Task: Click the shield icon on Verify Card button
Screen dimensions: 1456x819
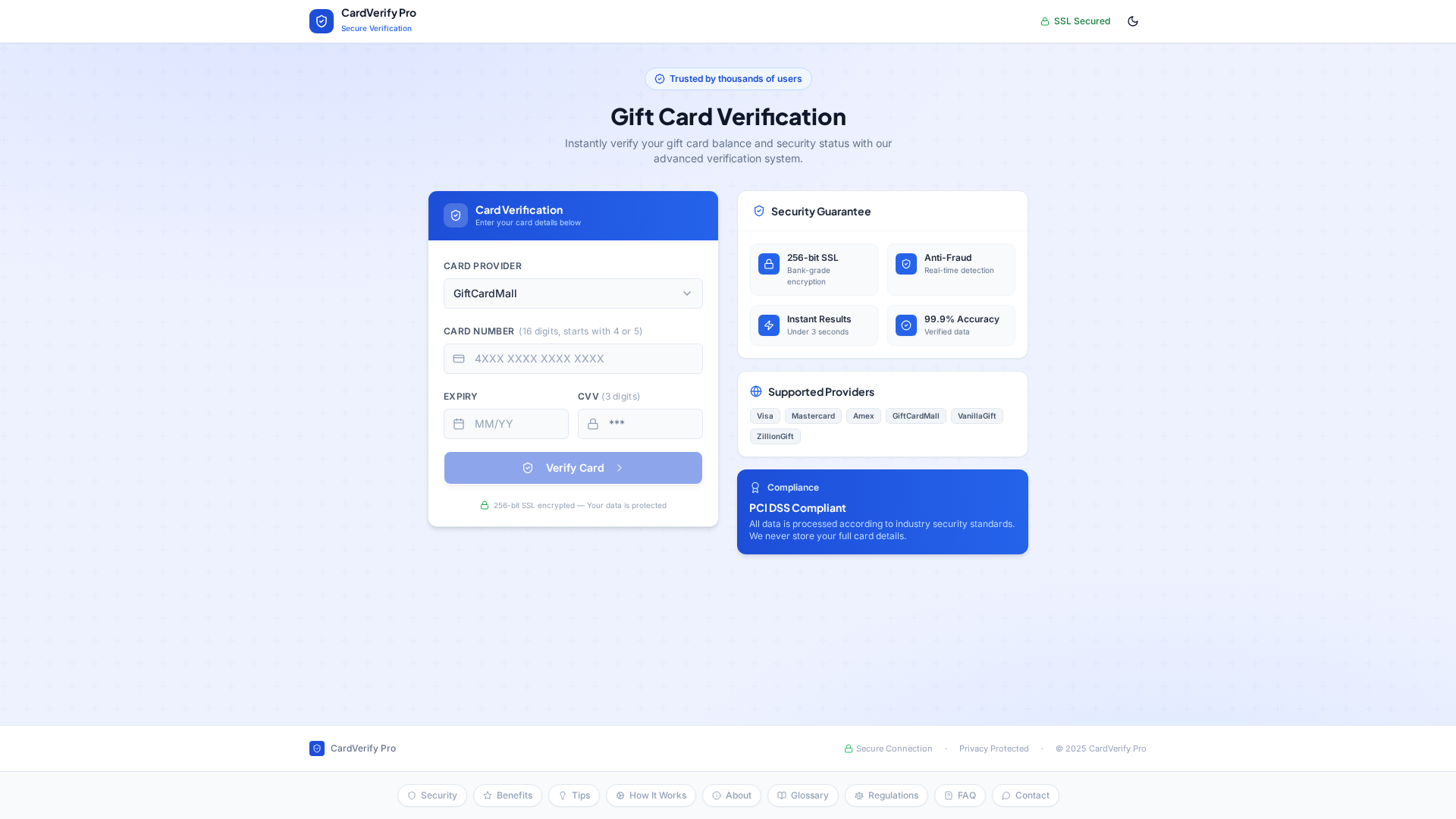Action: (528, 468)
